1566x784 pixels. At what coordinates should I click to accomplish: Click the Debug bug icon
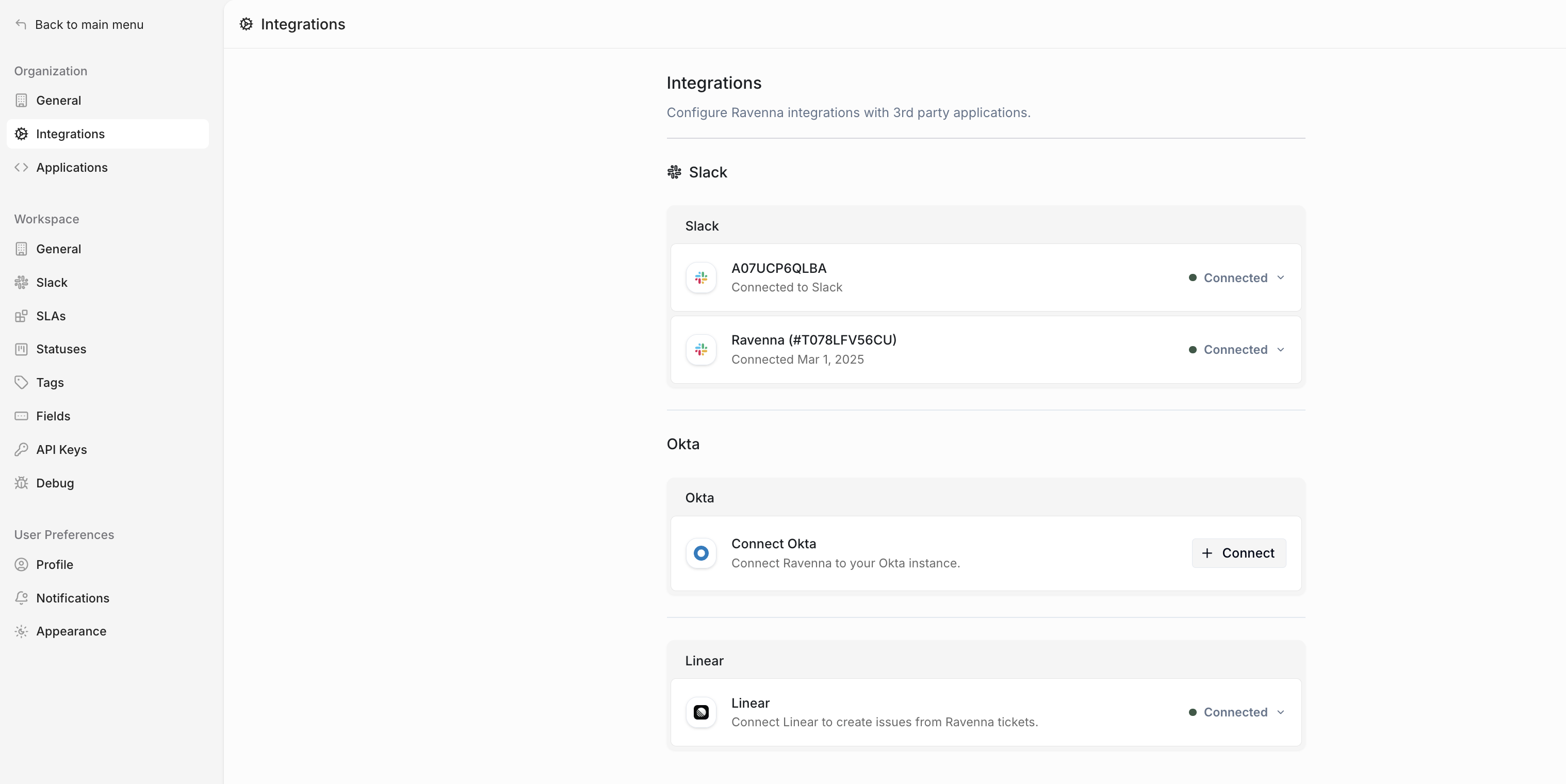tap(21, 483)
